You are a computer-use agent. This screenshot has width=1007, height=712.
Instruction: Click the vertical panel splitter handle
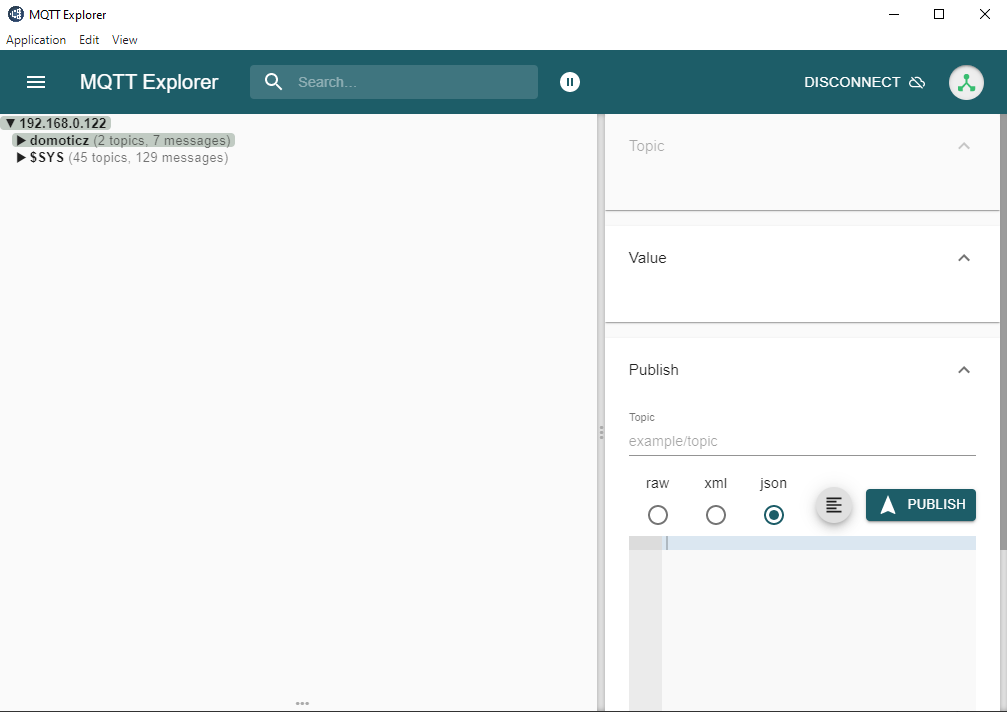601,432
